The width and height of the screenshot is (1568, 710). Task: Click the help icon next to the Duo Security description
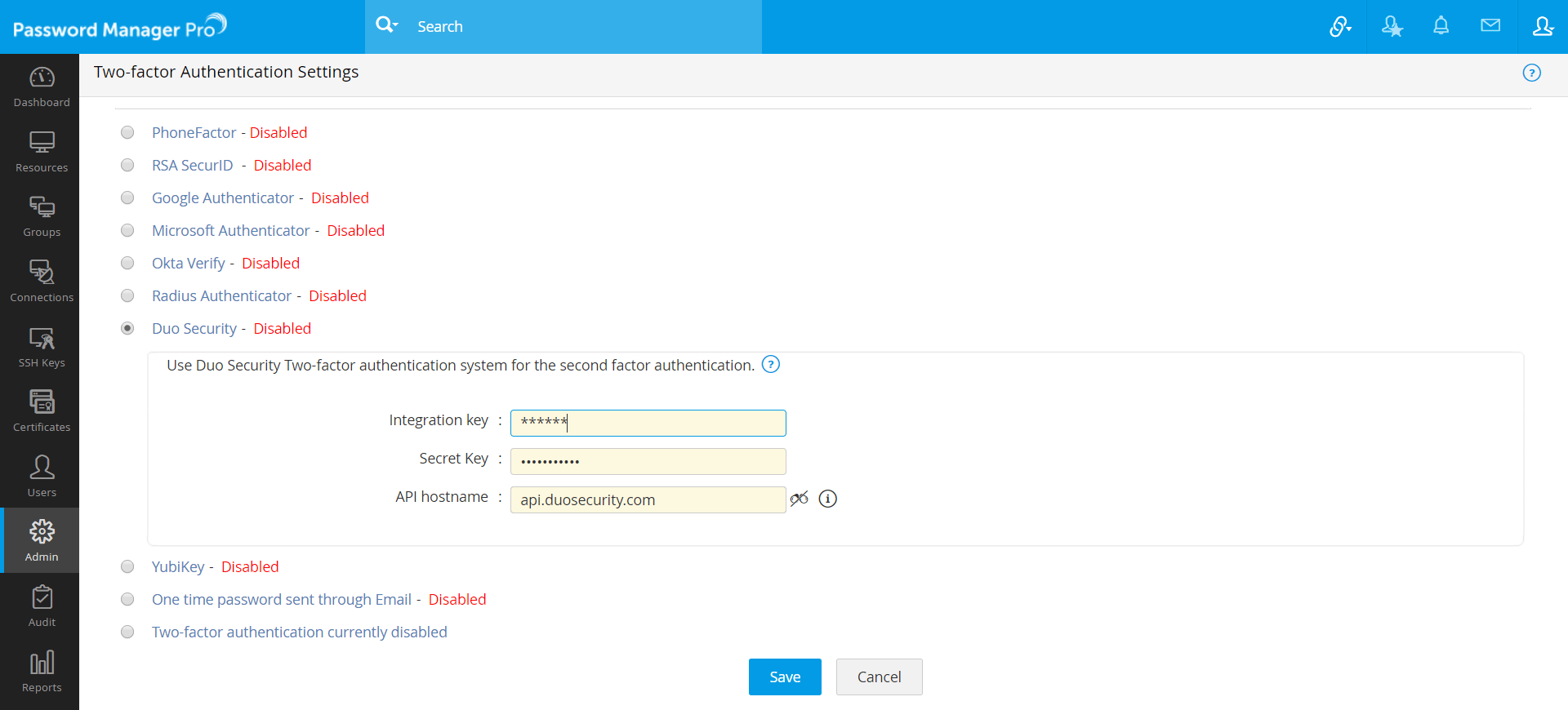tap(771, 364)
